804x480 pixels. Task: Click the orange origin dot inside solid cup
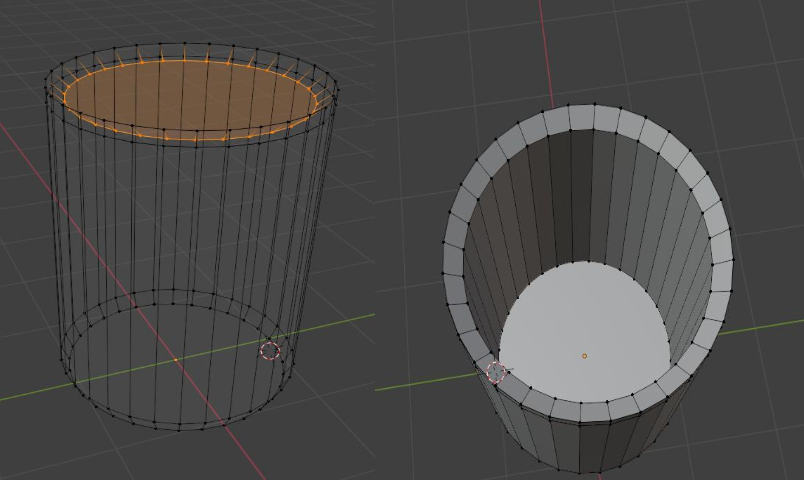coord(585,355)
